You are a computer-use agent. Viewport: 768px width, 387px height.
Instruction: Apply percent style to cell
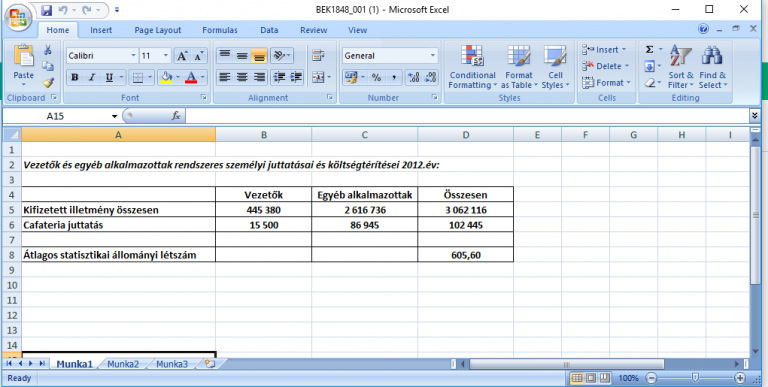click(376, 77)
